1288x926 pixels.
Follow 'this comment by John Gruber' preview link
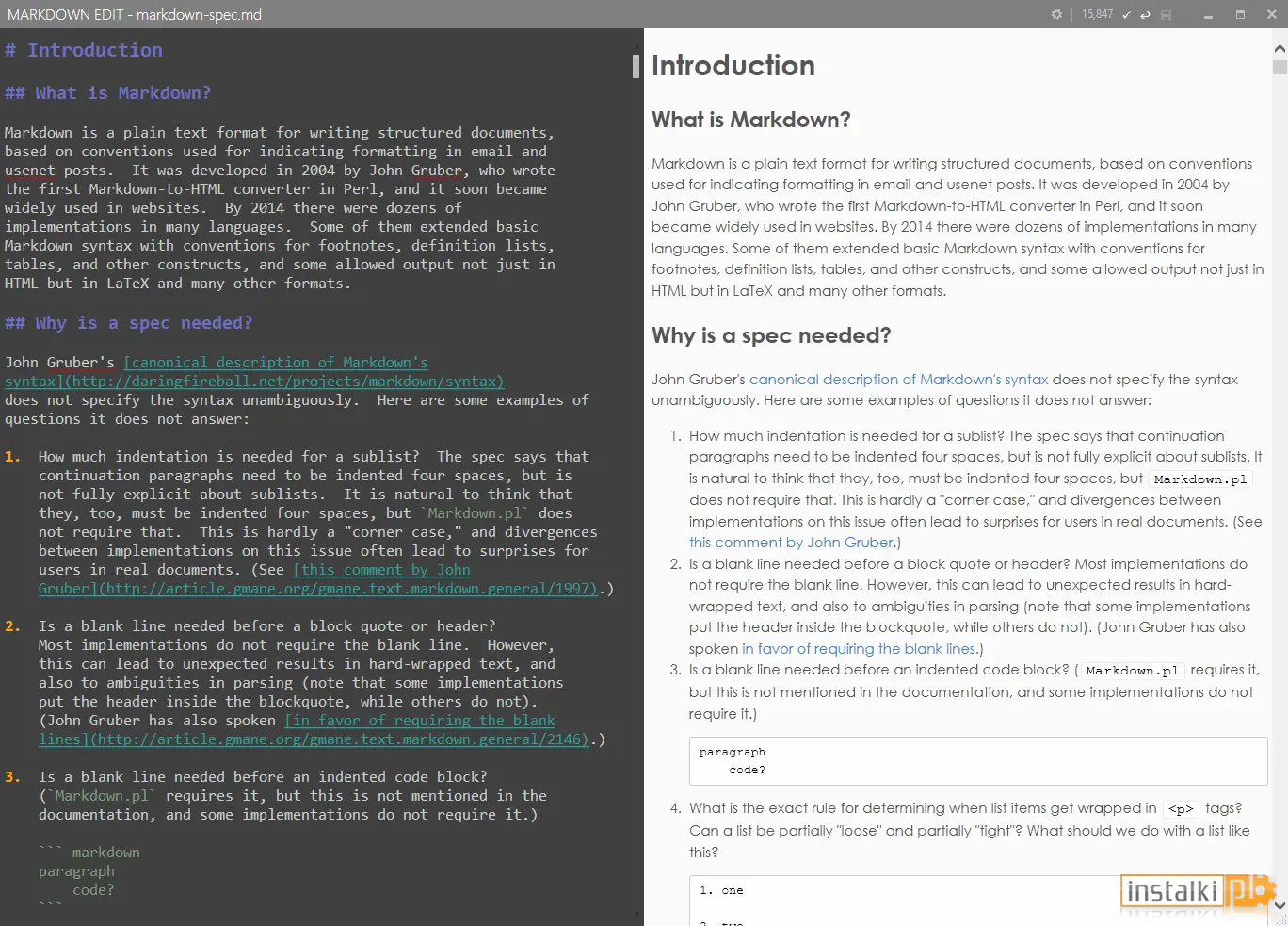(x=792, y=543)
